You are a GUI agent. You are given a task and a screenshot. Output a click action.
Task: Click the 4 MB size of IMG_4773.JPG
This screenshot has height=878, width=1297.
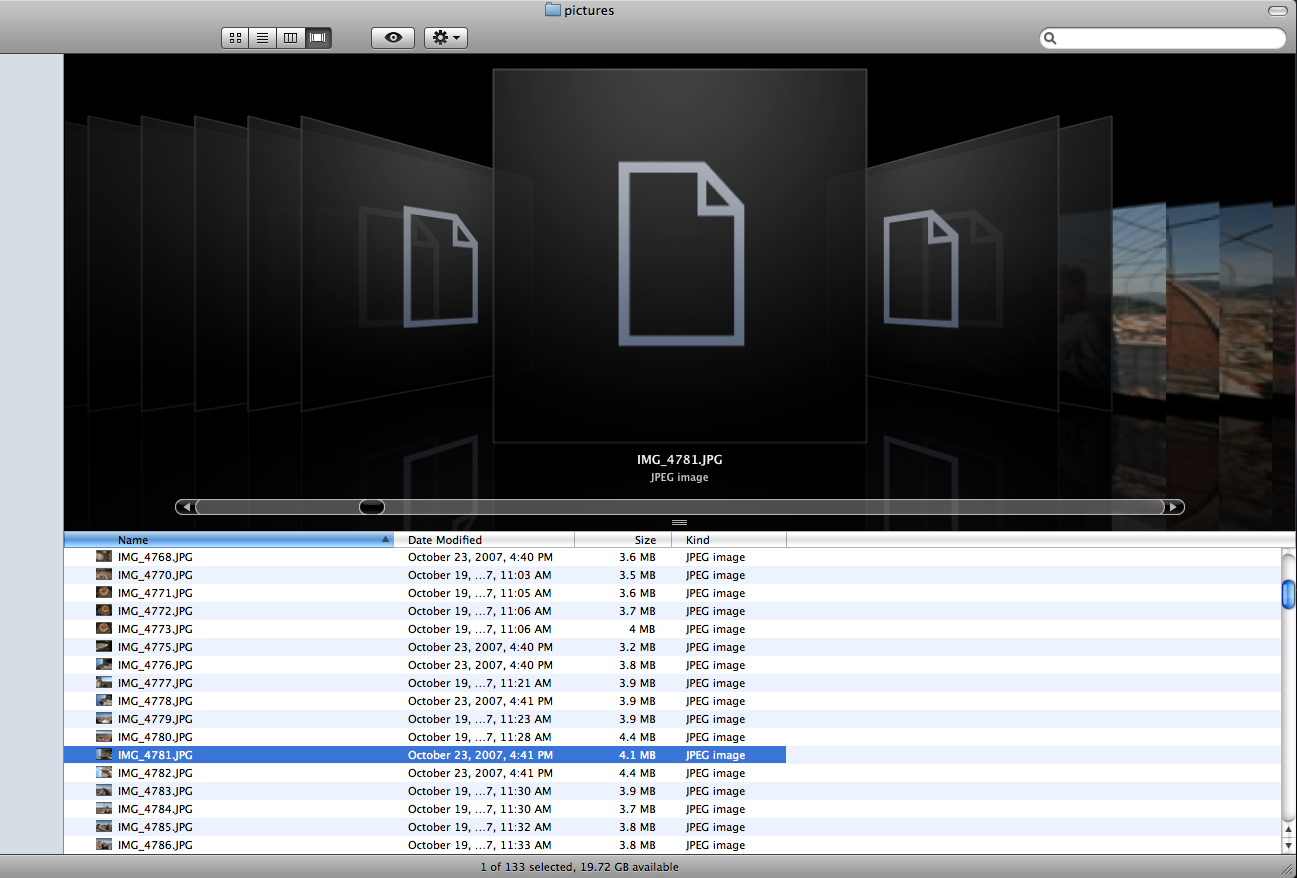point(641,629)
